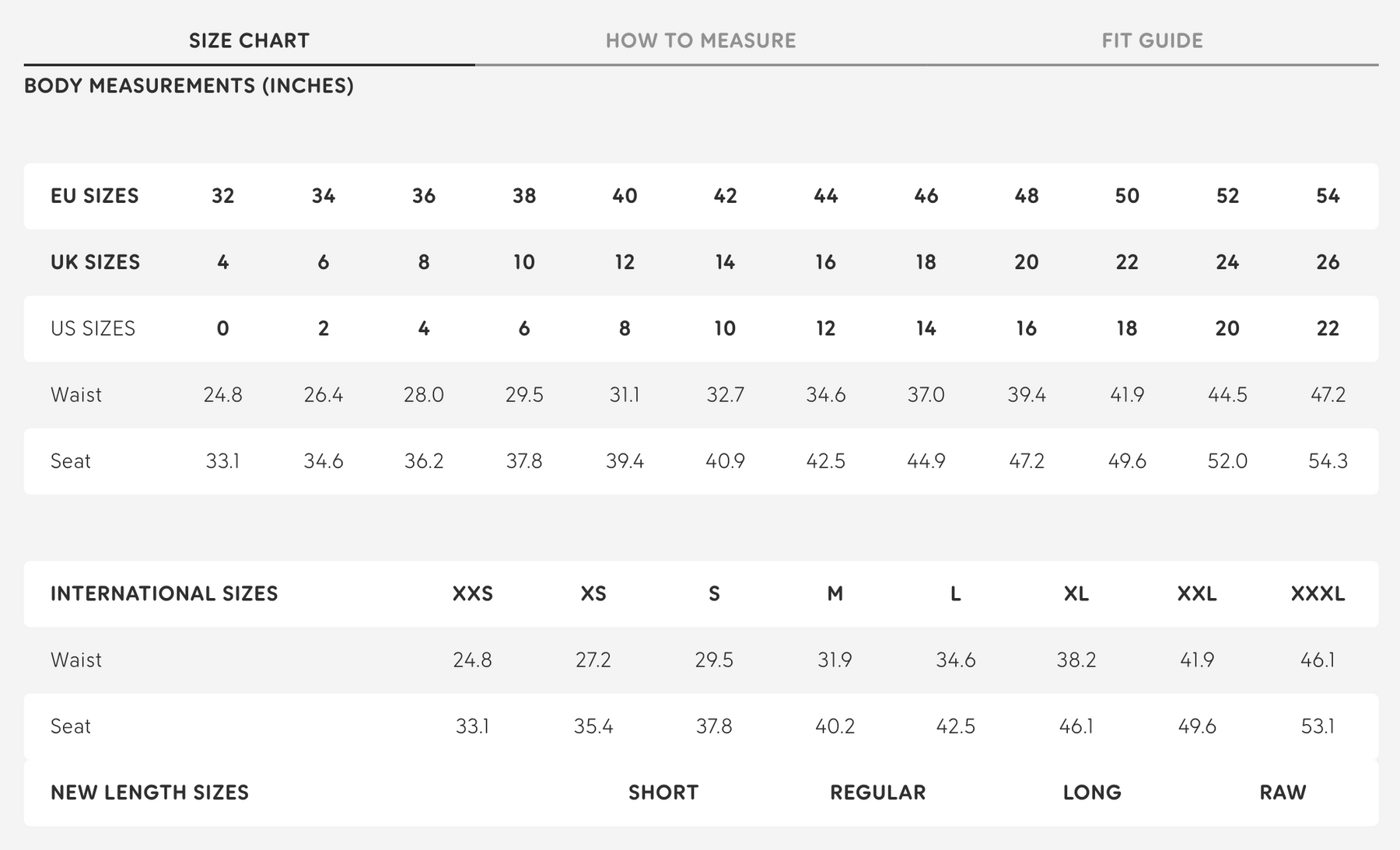Select UK size 14 cell

pyautogui.click(x=725, y=262)
